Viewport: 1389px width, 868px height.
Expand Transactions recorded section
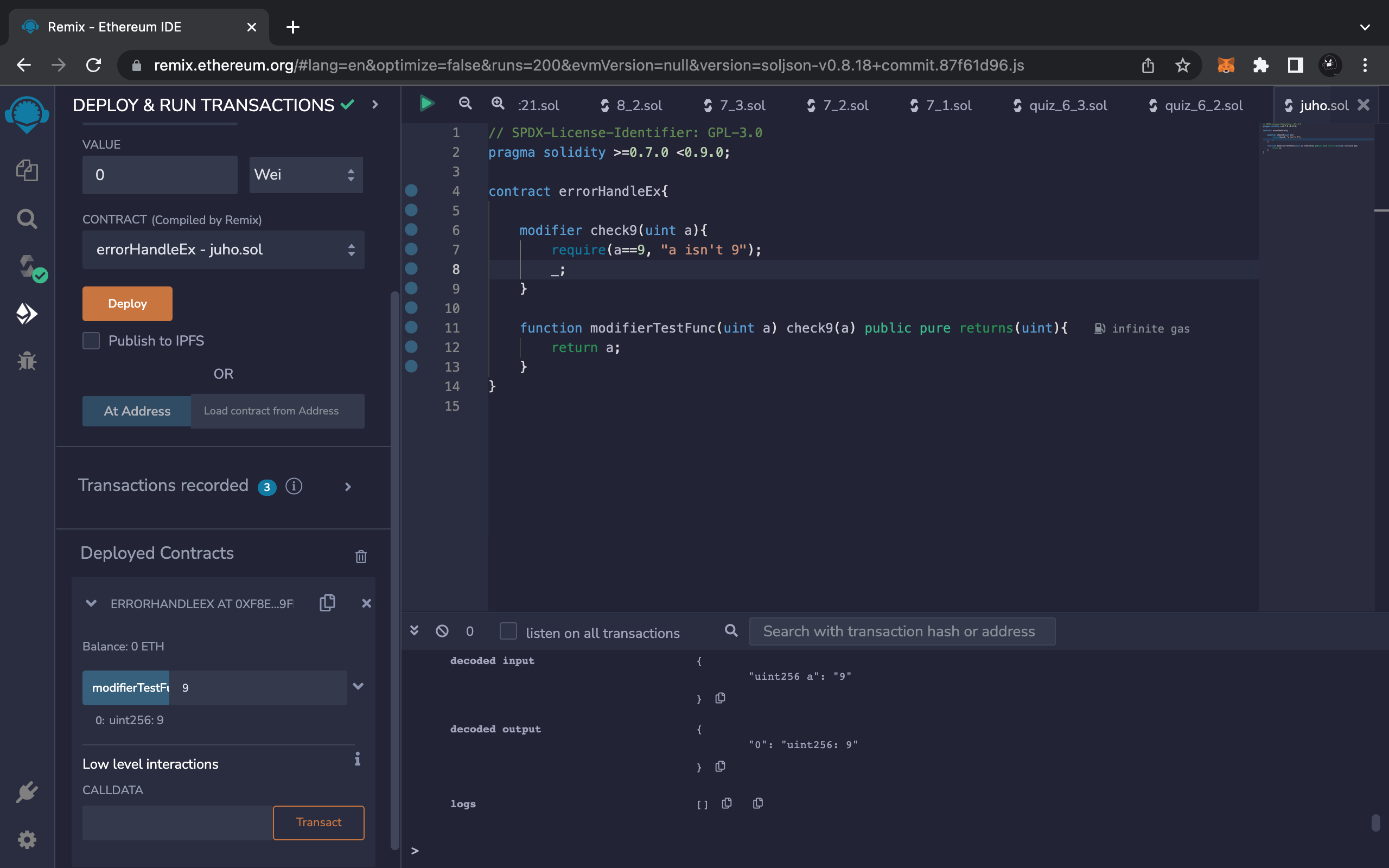(x=348, y=487)
